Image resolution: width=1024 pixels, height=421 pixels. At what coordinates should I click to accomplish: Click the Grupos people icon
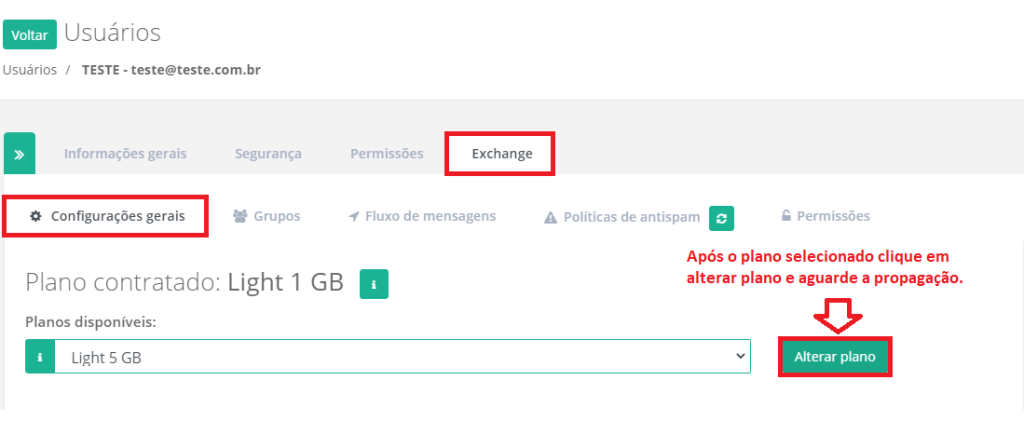pyautogui.click(x=240, y=216)
